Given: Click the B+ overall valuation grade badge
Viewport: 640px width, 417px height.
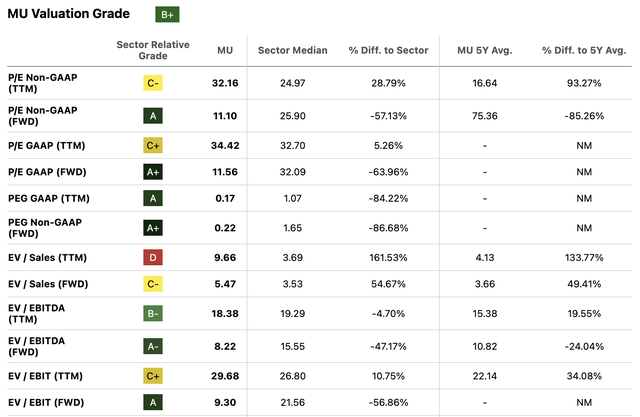Looking at the screenshot, I should [x=168, y=15].
